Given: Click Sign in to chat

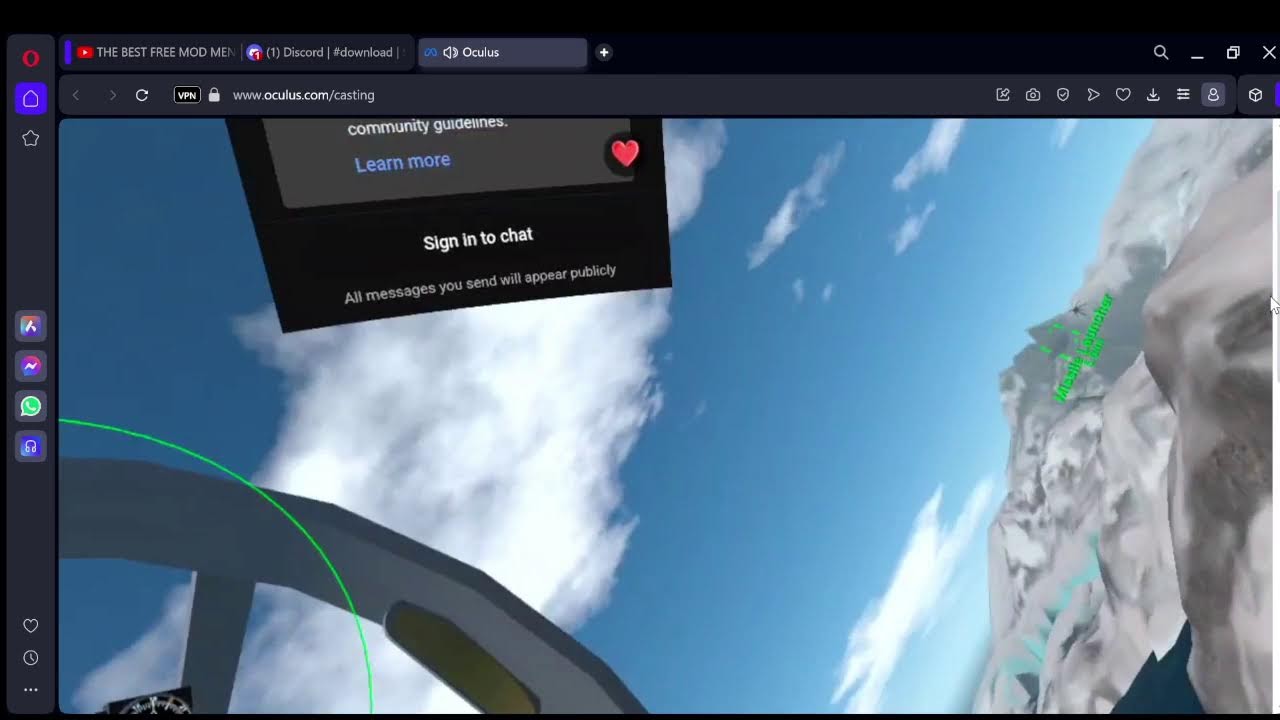Looking at the screenshot, I should (478, 239).
